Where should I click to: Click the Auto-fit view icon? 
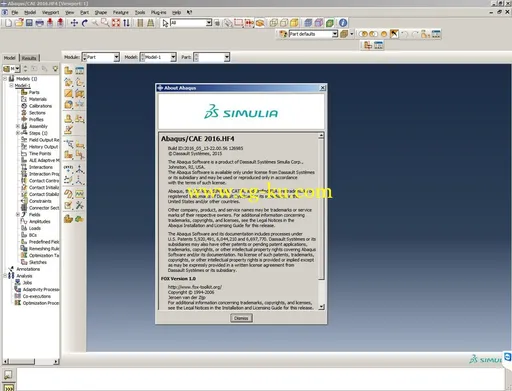pos(116,23)
